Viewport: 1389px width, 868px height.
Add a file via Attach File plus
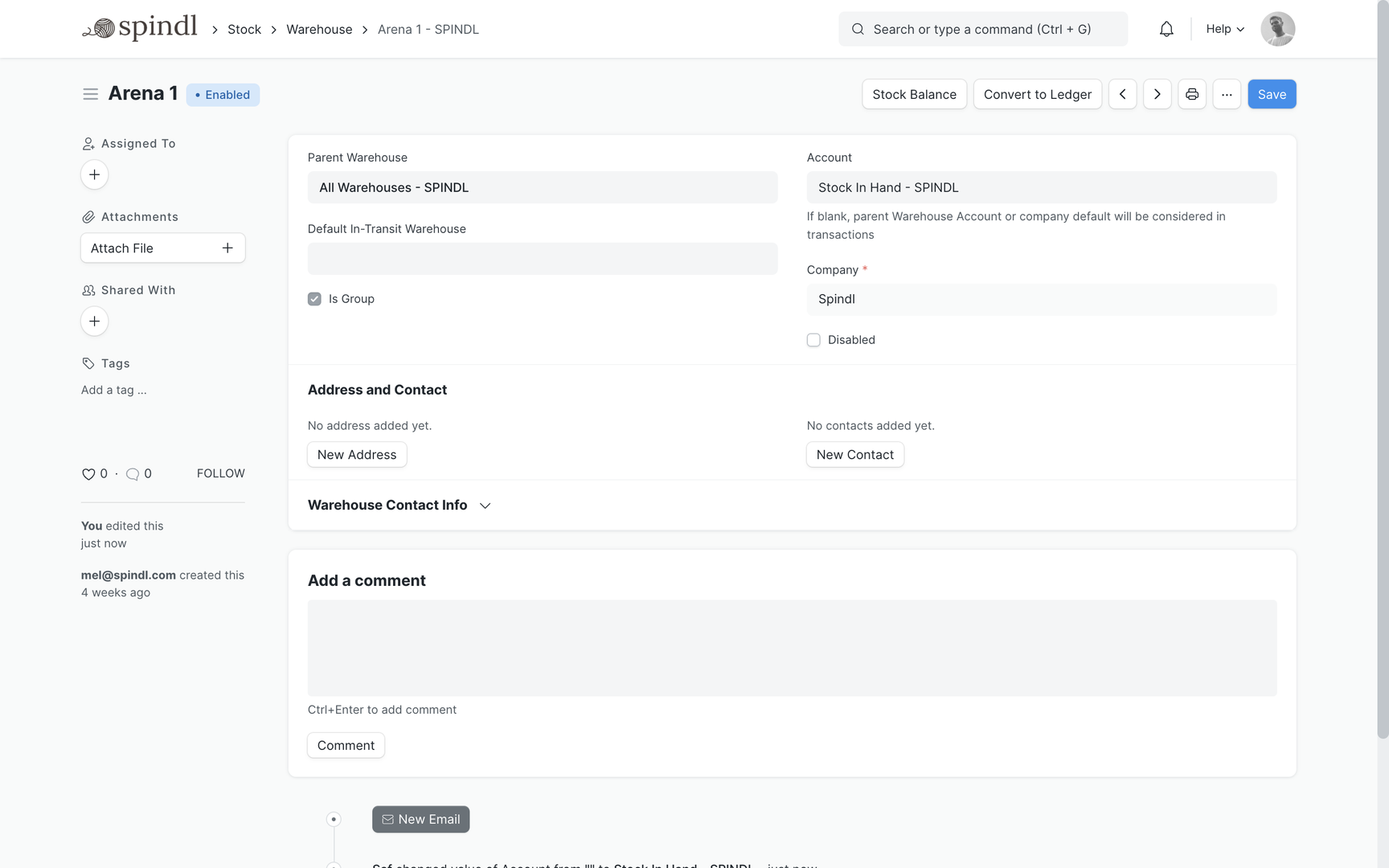[227, 248]
